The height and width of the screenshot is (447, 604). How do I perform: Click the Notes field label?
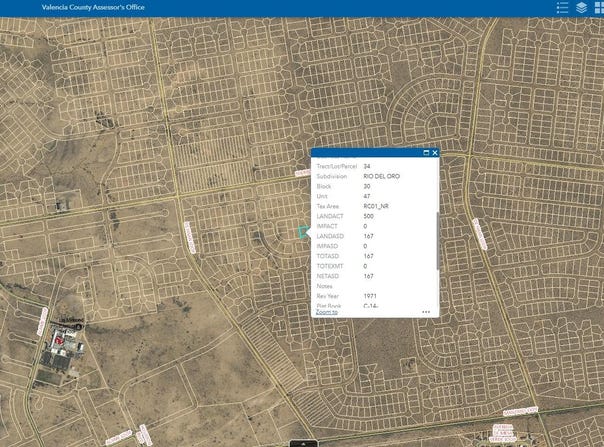[x=324, y=286]
